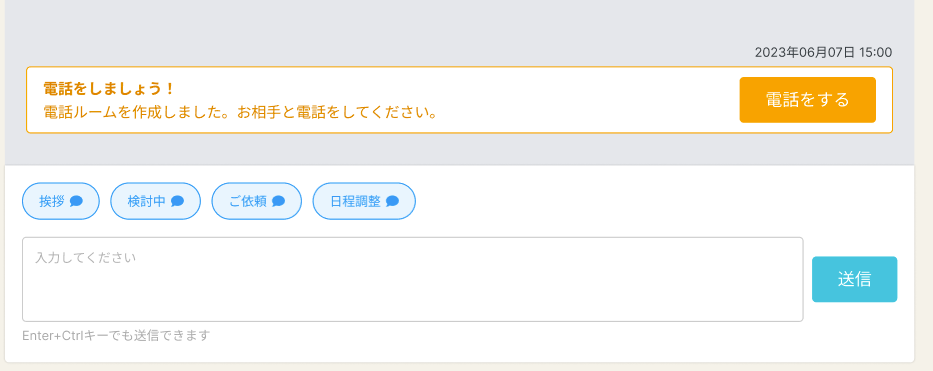933x371 pixels.
Task: Click the 電話をしましょう！ heading text
Action: coord(109,89)
